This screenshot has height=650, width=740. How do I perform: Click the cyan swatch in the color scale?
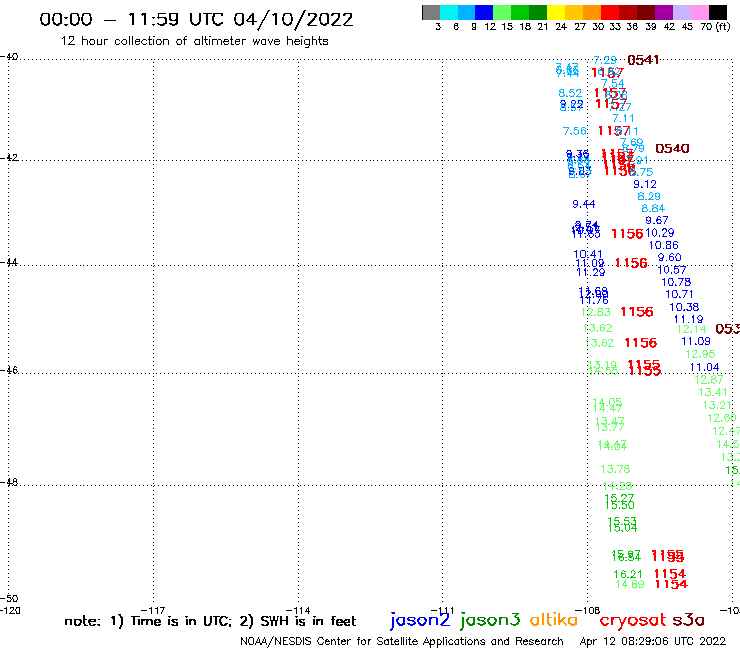pos(448,12)
